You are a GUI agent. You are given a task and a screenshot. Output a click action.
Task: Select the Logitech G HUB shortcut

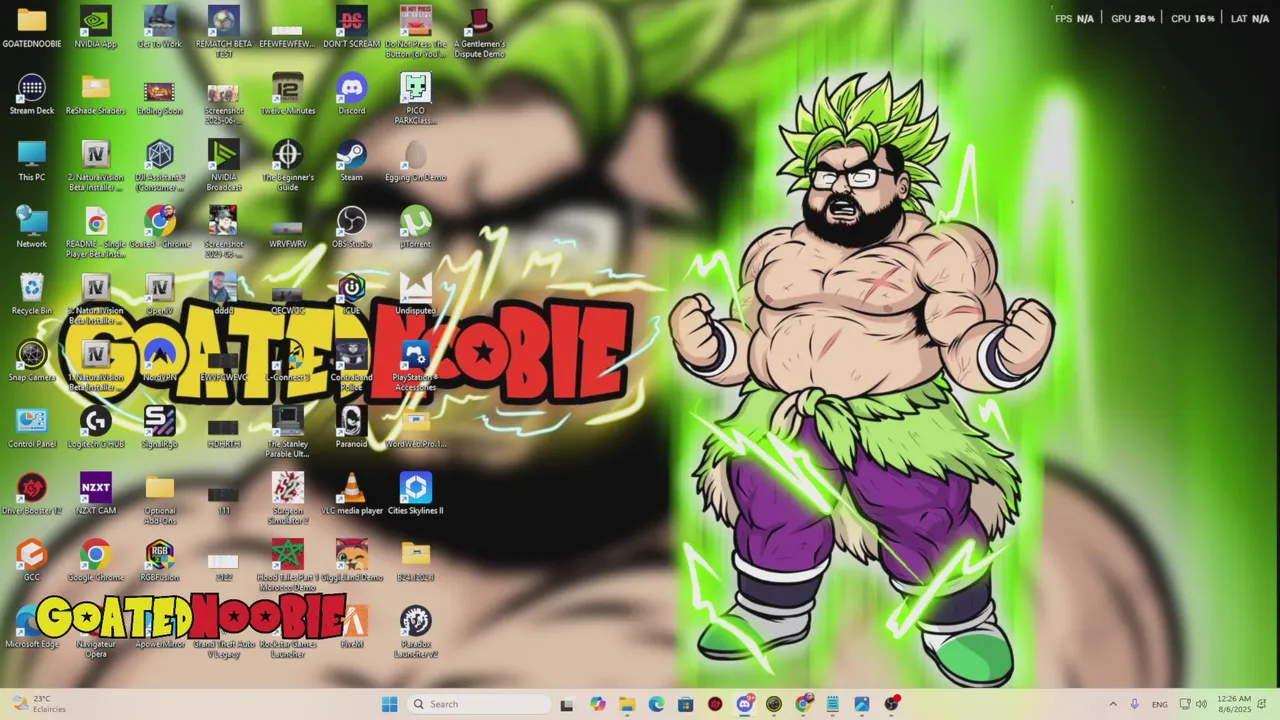96,428
